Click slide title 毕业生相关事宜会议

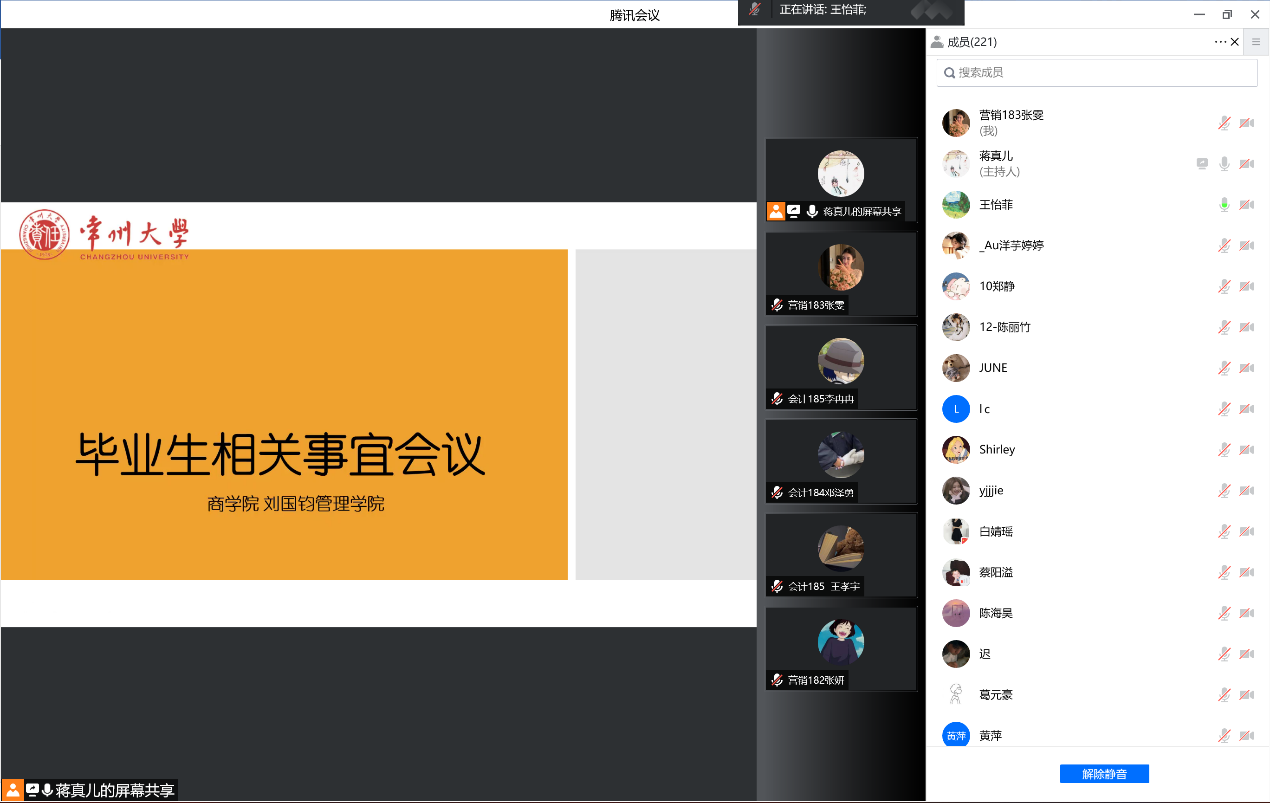tap(280, 455)
